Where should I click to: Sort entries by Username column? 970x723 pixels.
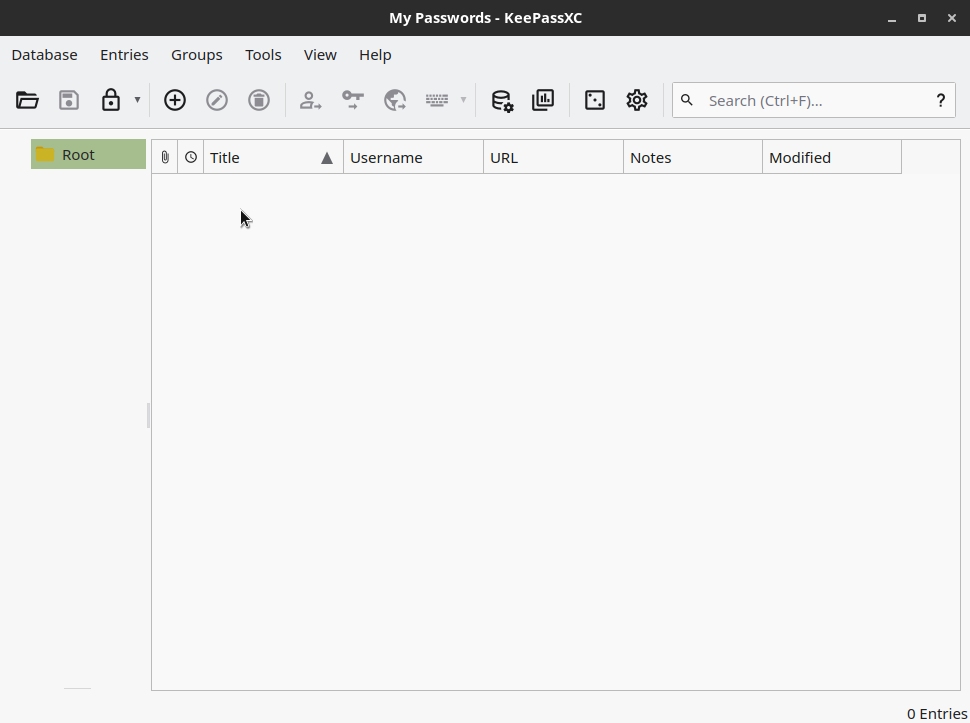pyautogui.click(x=413, y=157)
